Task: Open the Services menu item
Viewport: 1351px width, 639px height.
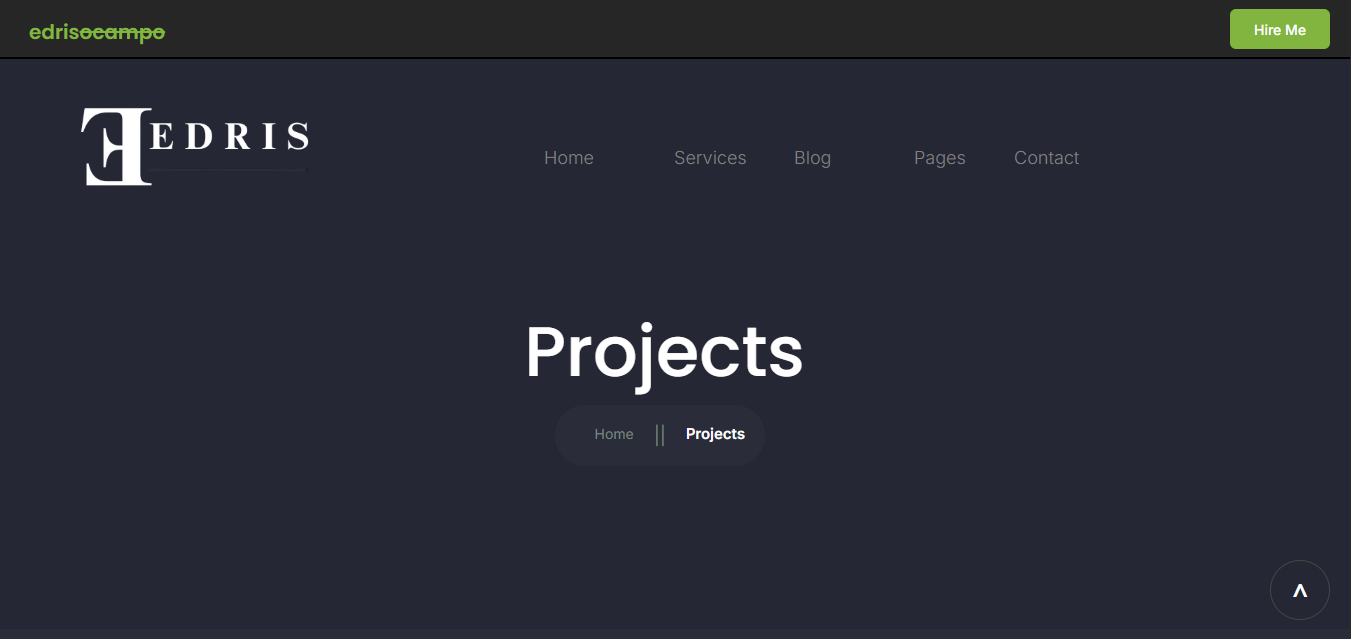Action: coord(709,158)
